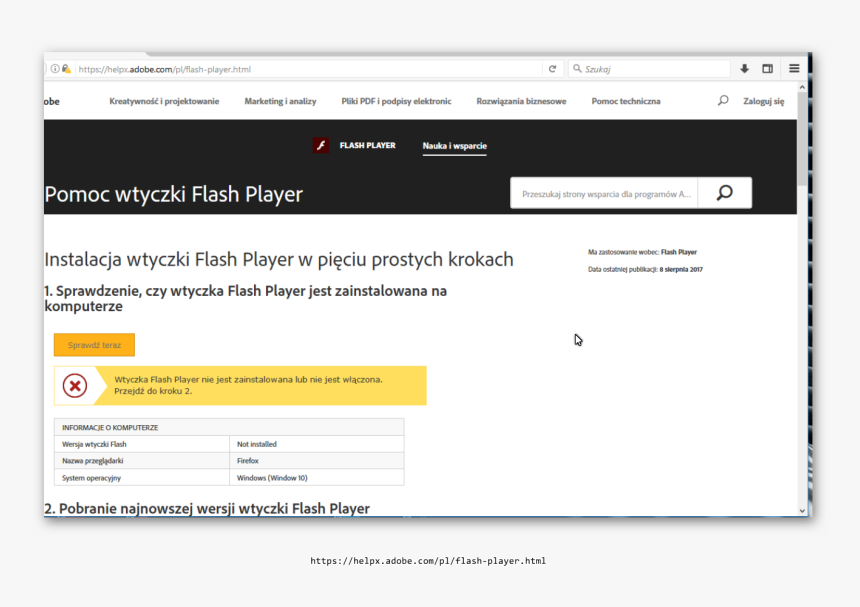Show the Firefox sidebar panel icon
The height and width of the screenshot is (607, 860).
(768, 69)
